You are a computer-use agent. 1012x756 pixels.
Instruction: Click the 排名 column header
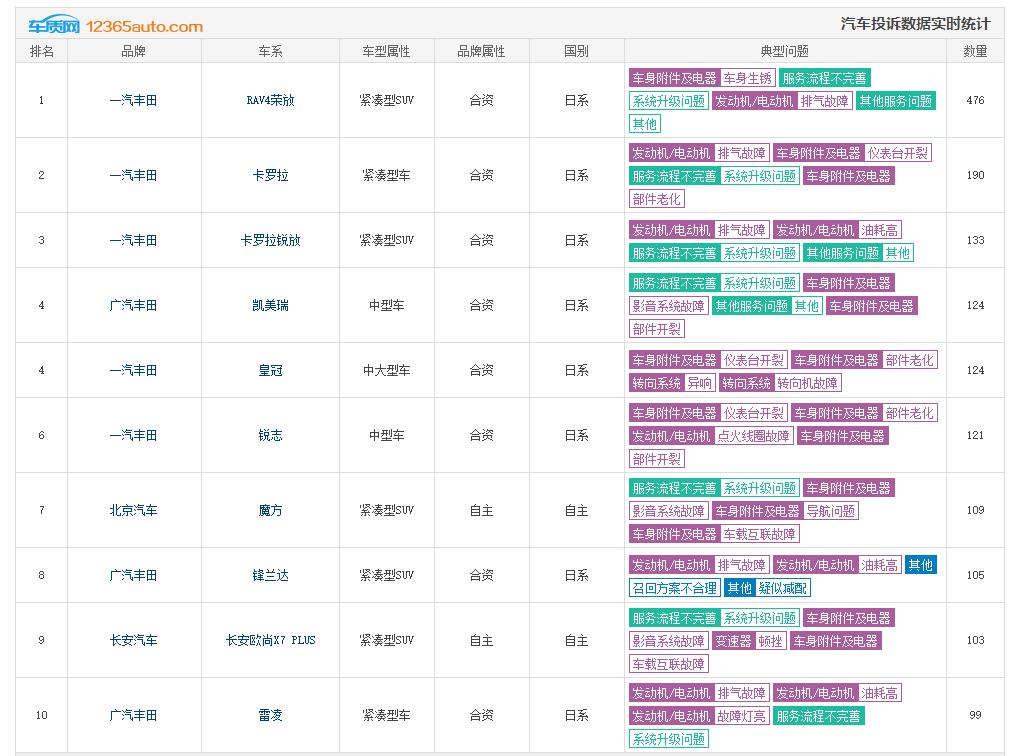tap(41, 51)
